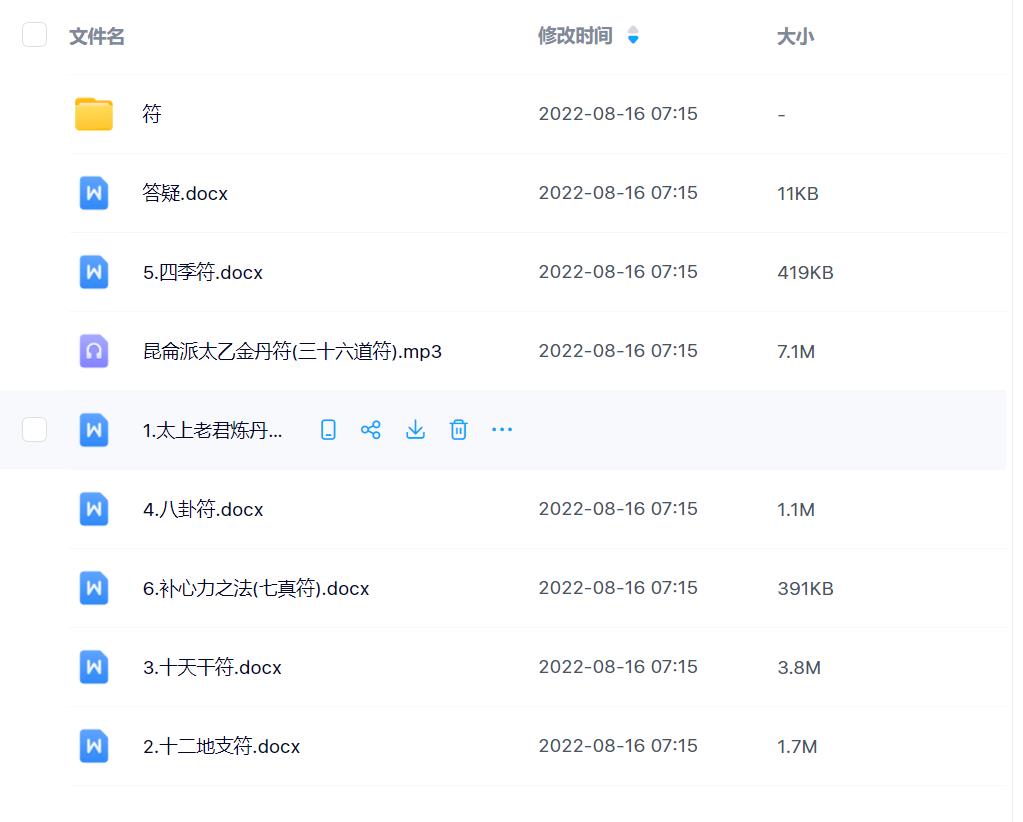Image resolution: width=1023 pixels, height=822 pixels.
Task: Click the Word icon beside 4.八卦符.docx
Action: (93, 509)
